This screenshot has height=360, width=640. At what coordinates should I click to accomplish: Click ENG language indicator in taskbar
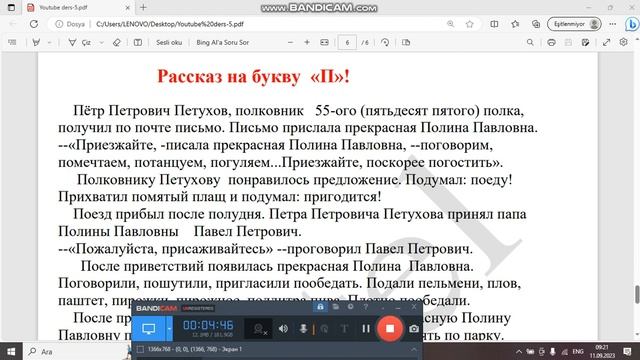click(578, 351)
